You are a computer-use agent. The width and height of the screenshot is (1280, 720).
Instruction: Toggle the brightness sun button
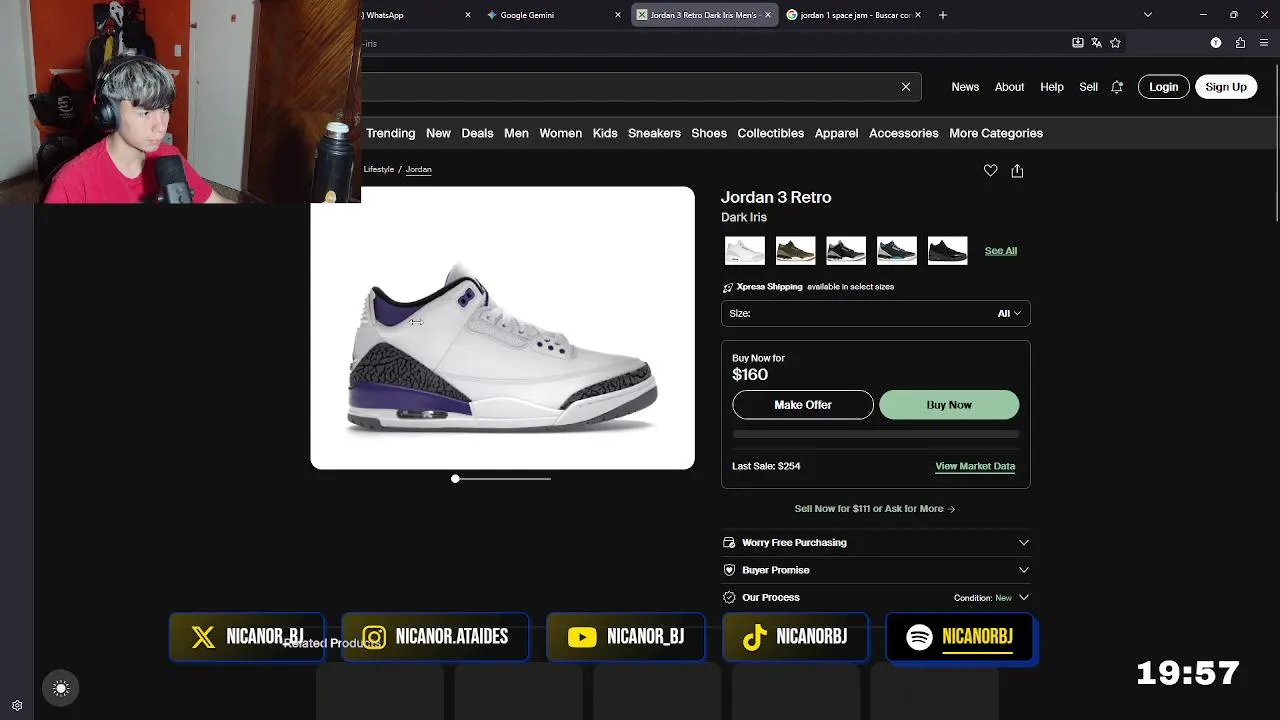(61, 688)
